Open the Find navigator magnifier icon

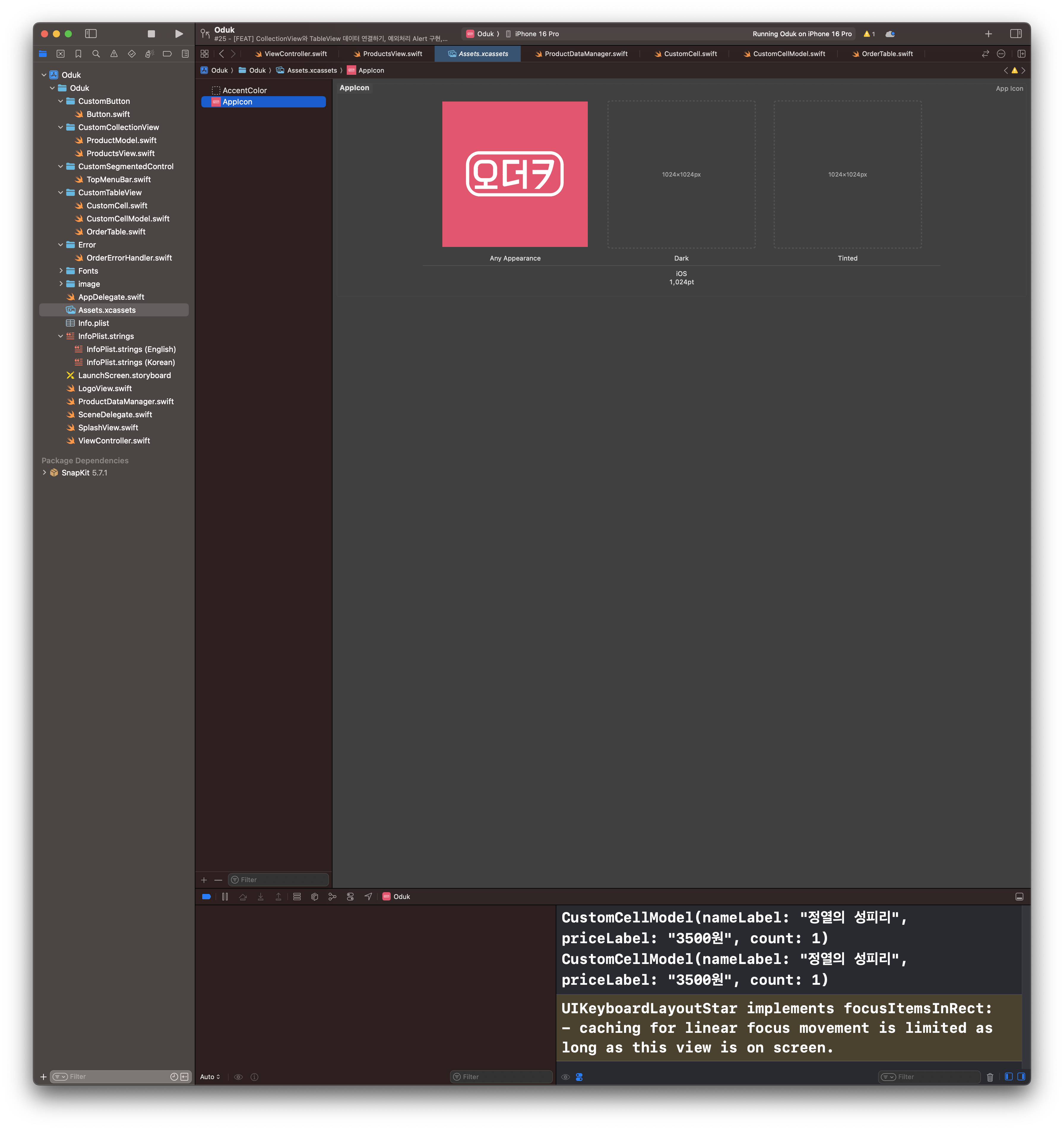96,54
